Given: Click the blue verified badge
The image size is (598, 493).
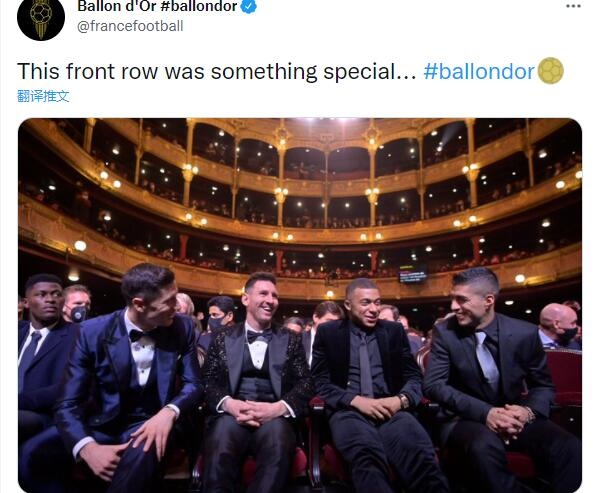Looking at the screenshot, I should pos(249,7).
